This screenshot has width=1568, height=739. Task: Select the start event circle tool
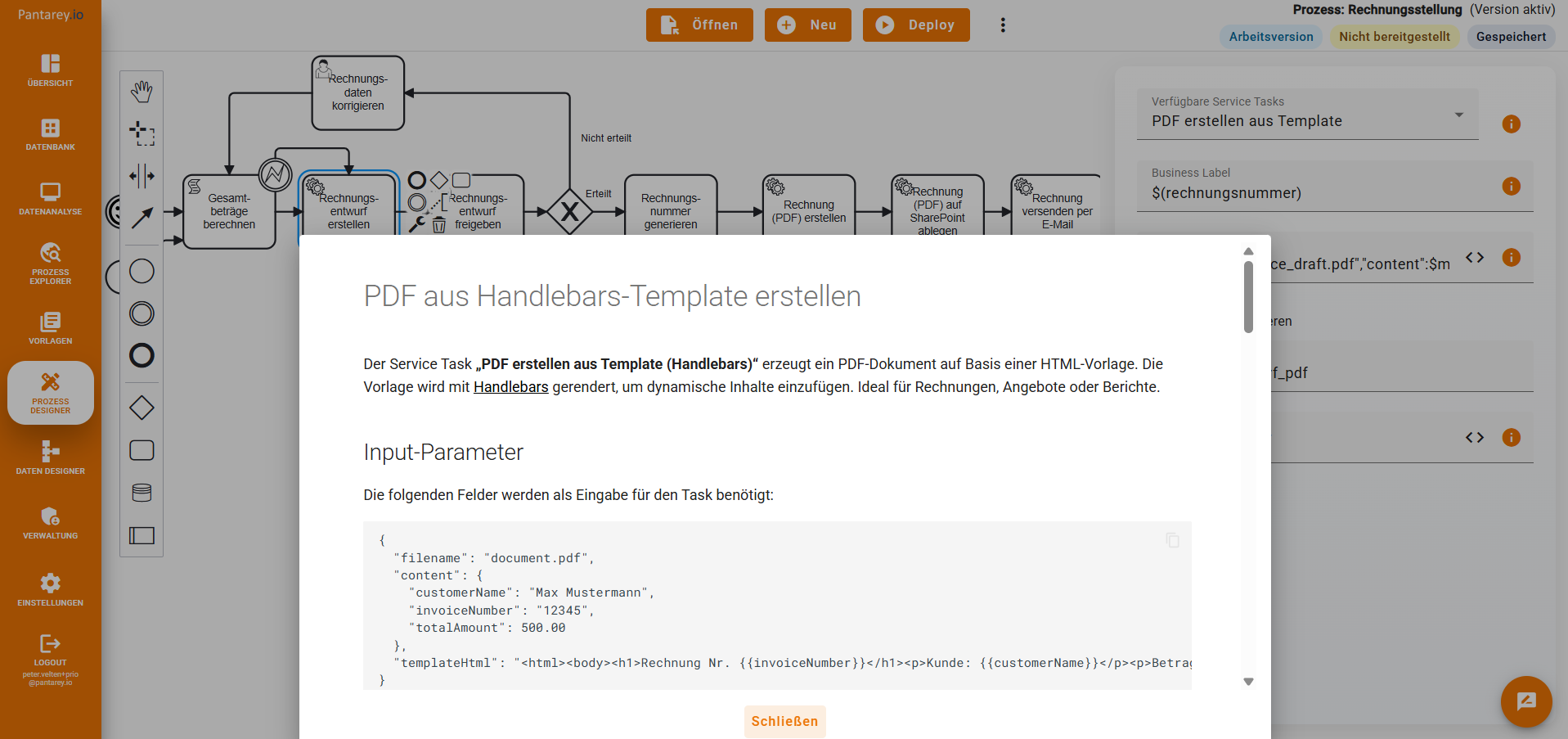tap(142, 271)
